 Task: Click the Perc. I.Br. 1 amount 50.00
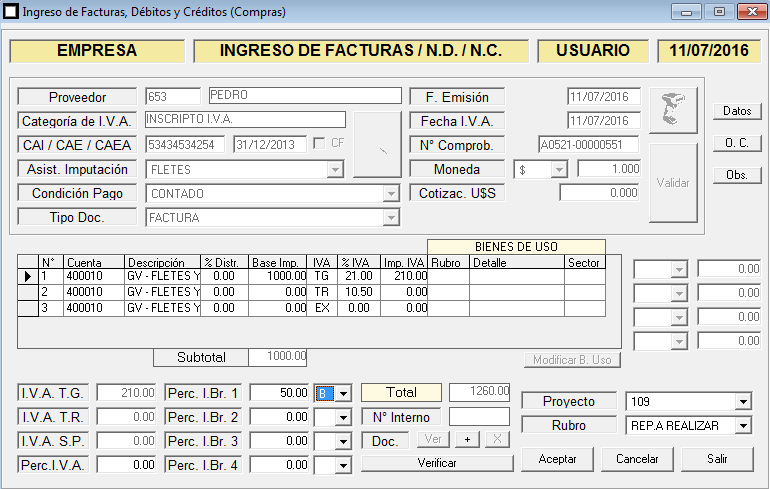279,393
